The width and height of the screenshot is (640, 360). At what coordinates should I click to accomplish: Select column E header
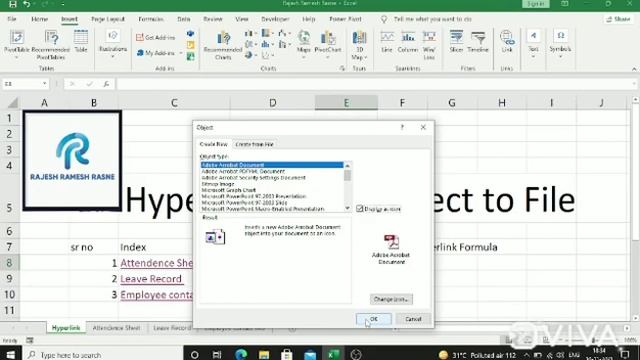point(346,103)
